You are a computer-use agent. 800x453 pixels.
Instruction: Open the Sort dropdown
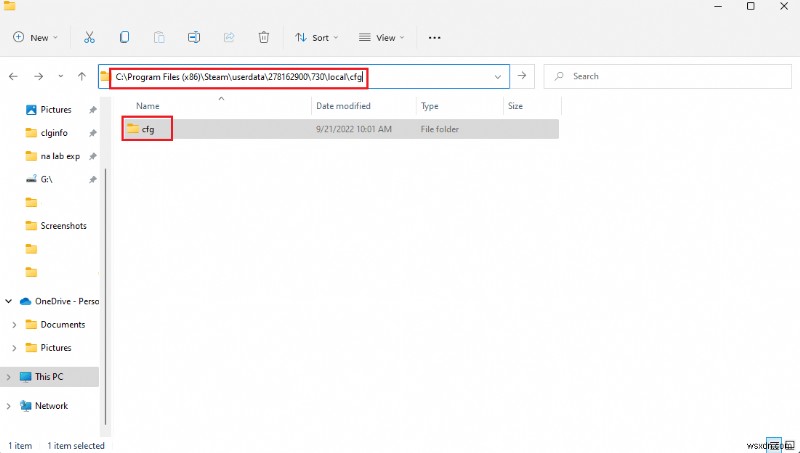tap(316, 37)
